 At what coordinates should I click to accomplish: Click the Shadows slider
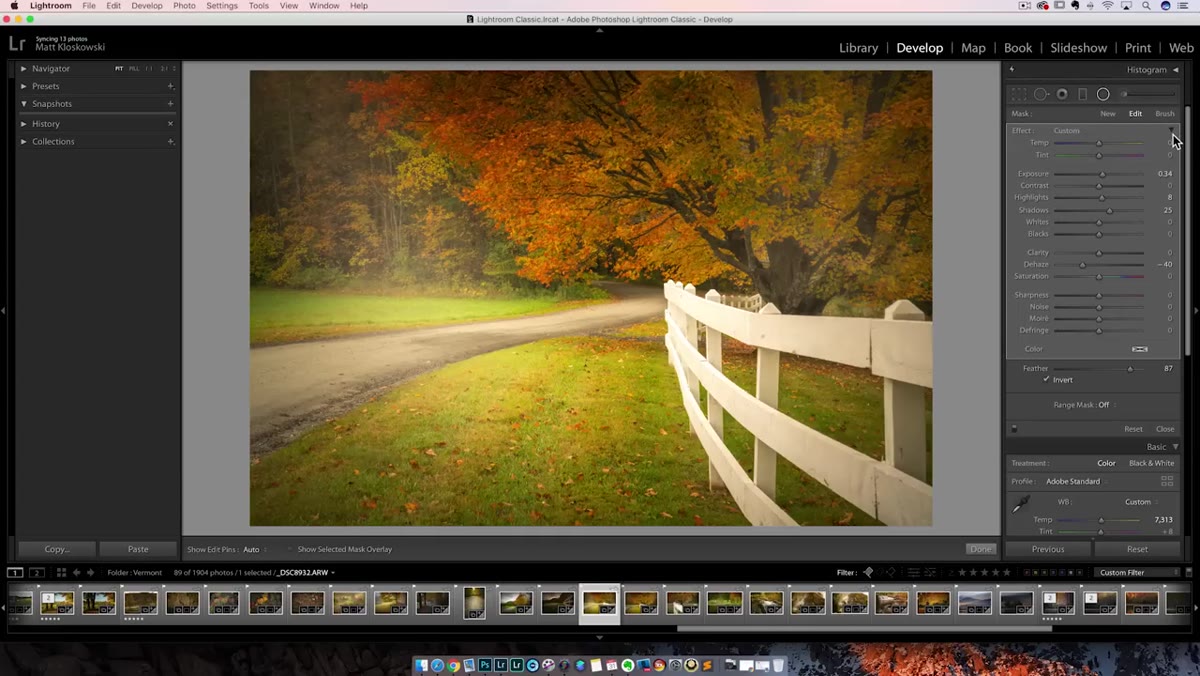[1099, 211]
